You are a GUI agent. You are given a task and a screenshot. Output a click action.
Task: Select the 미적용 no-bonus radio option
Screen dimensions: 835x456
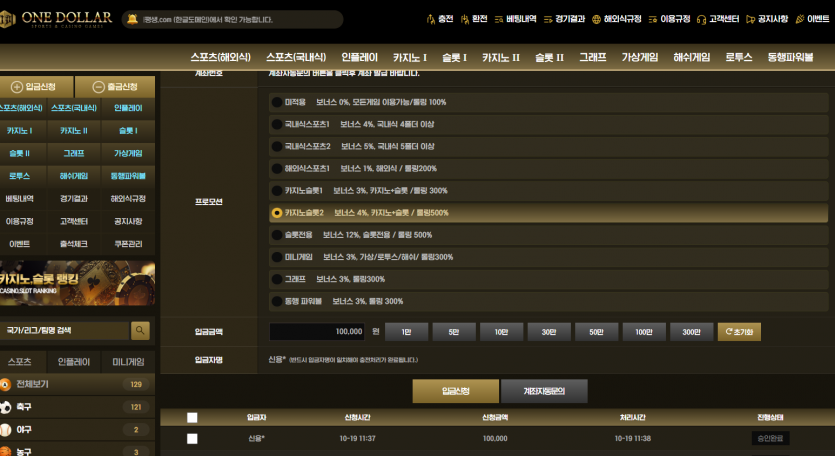[277, 102]
